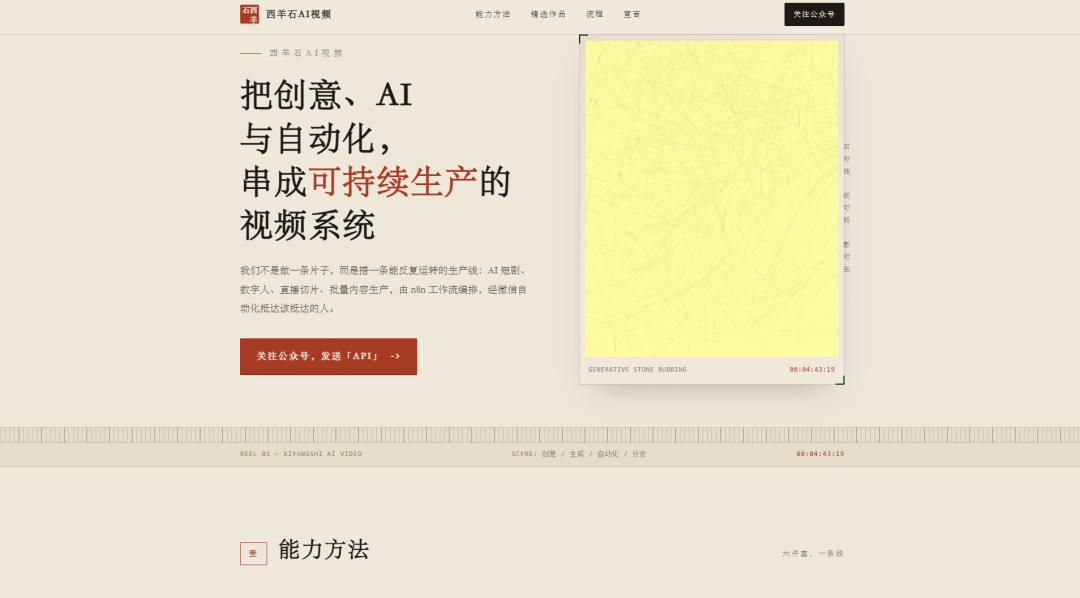This screenshot has height=598, width=1080.
Task: Click the timecode in the reel strip
Action: point(820,454)
